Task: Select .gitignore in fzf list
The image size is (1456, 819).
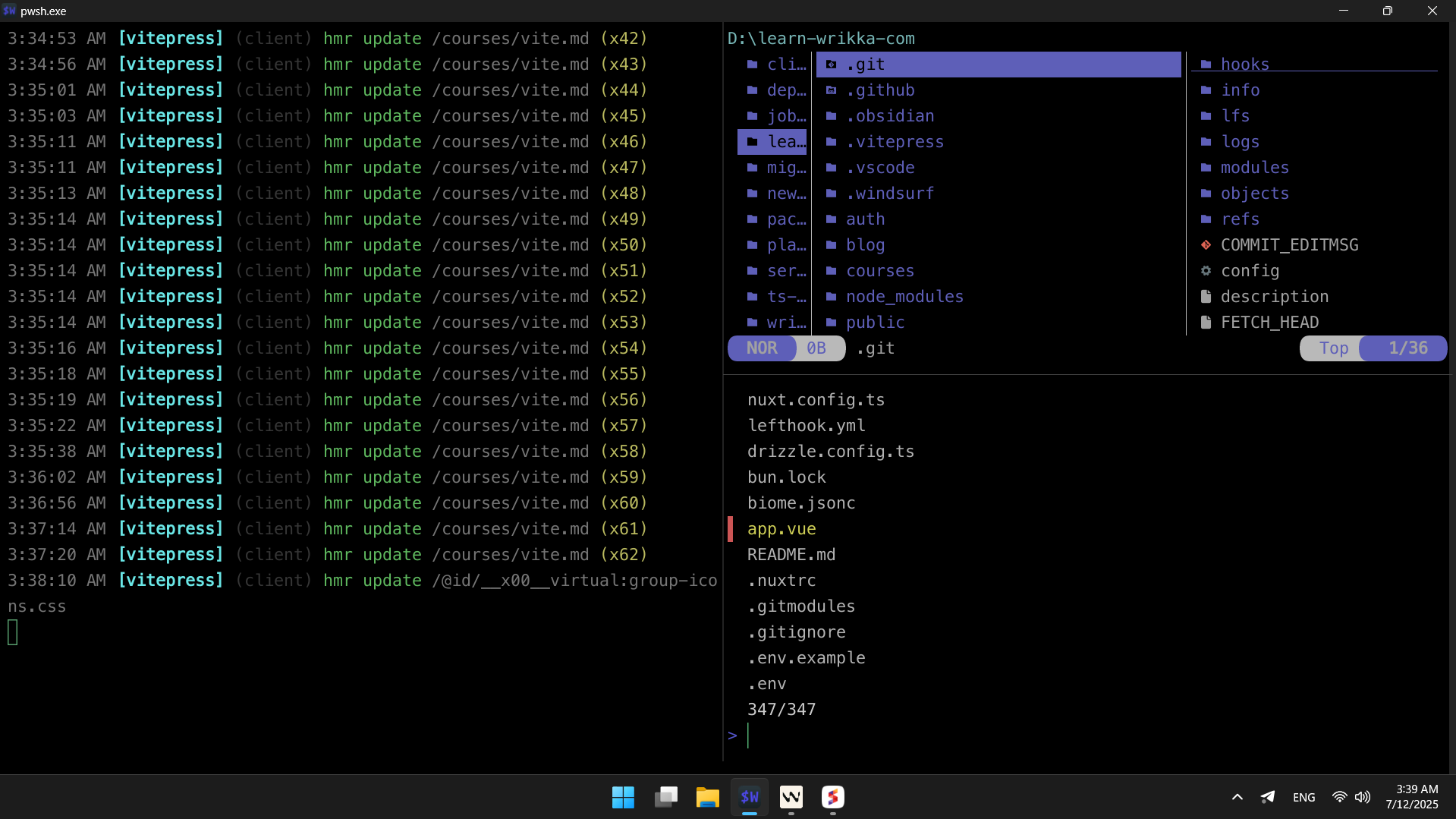Action: coord(797,632)
